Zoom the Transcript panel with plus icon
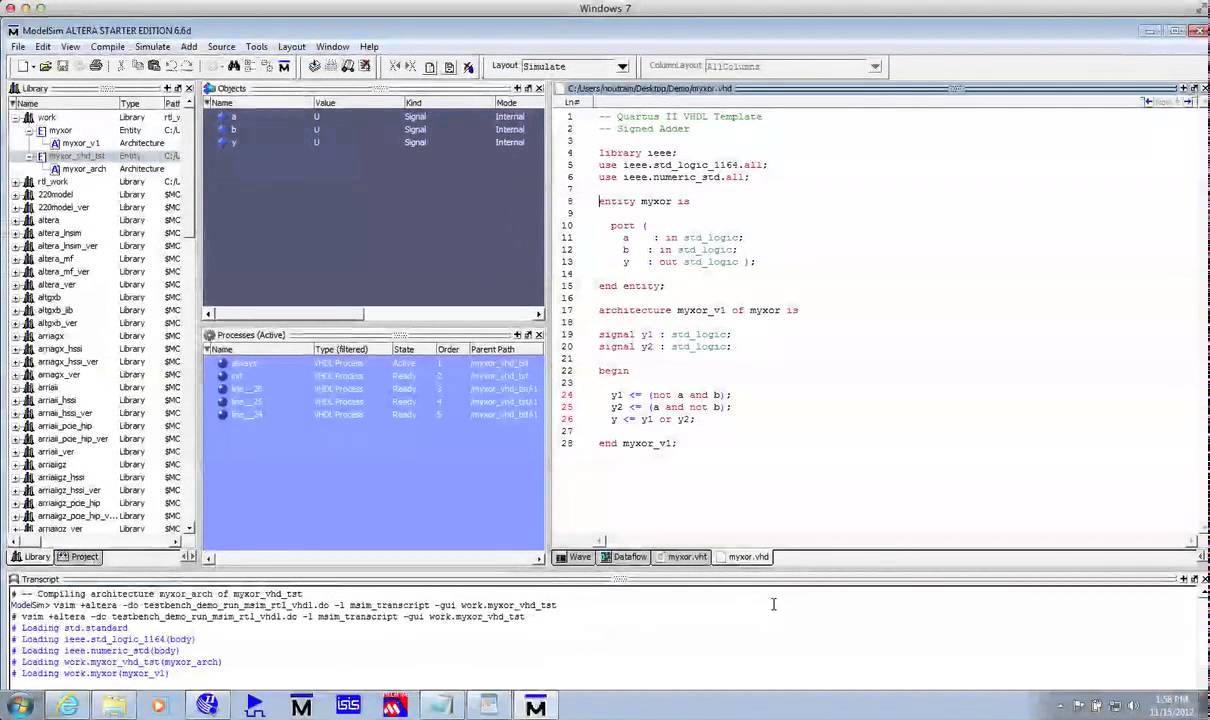1210x720 pixels. pos(1182,579)
